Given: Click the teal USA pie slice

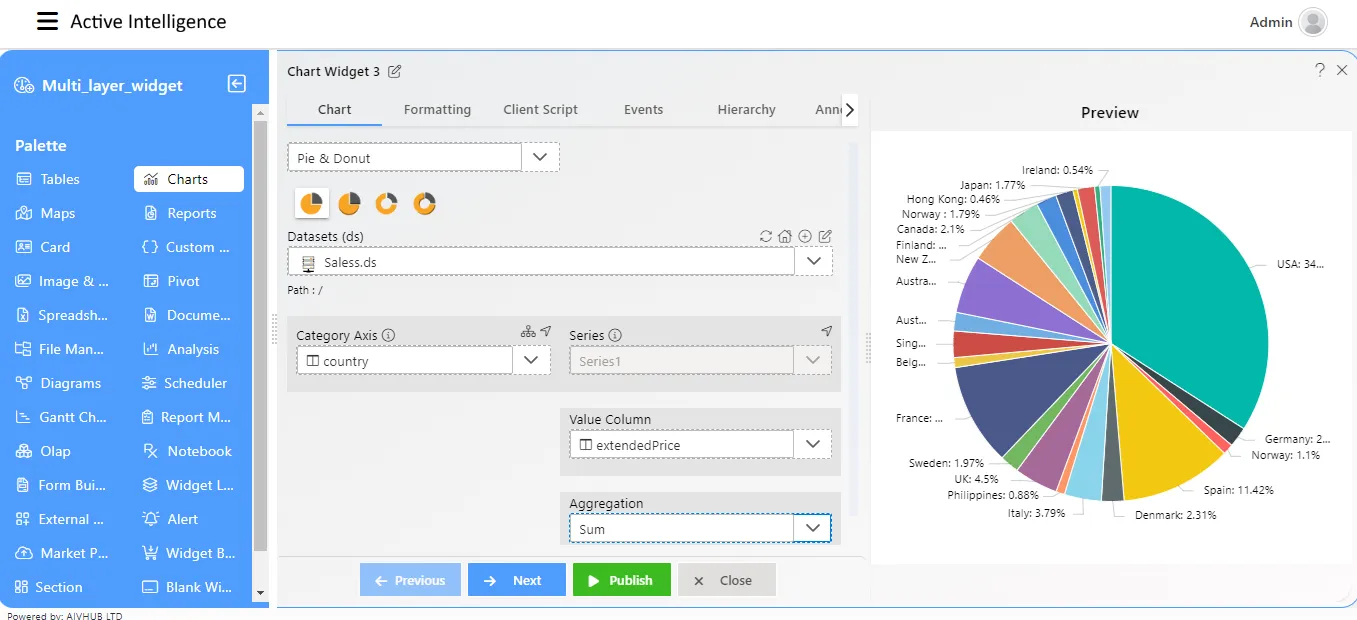Looking at the screenshot, I should (x=1190, y=290).
